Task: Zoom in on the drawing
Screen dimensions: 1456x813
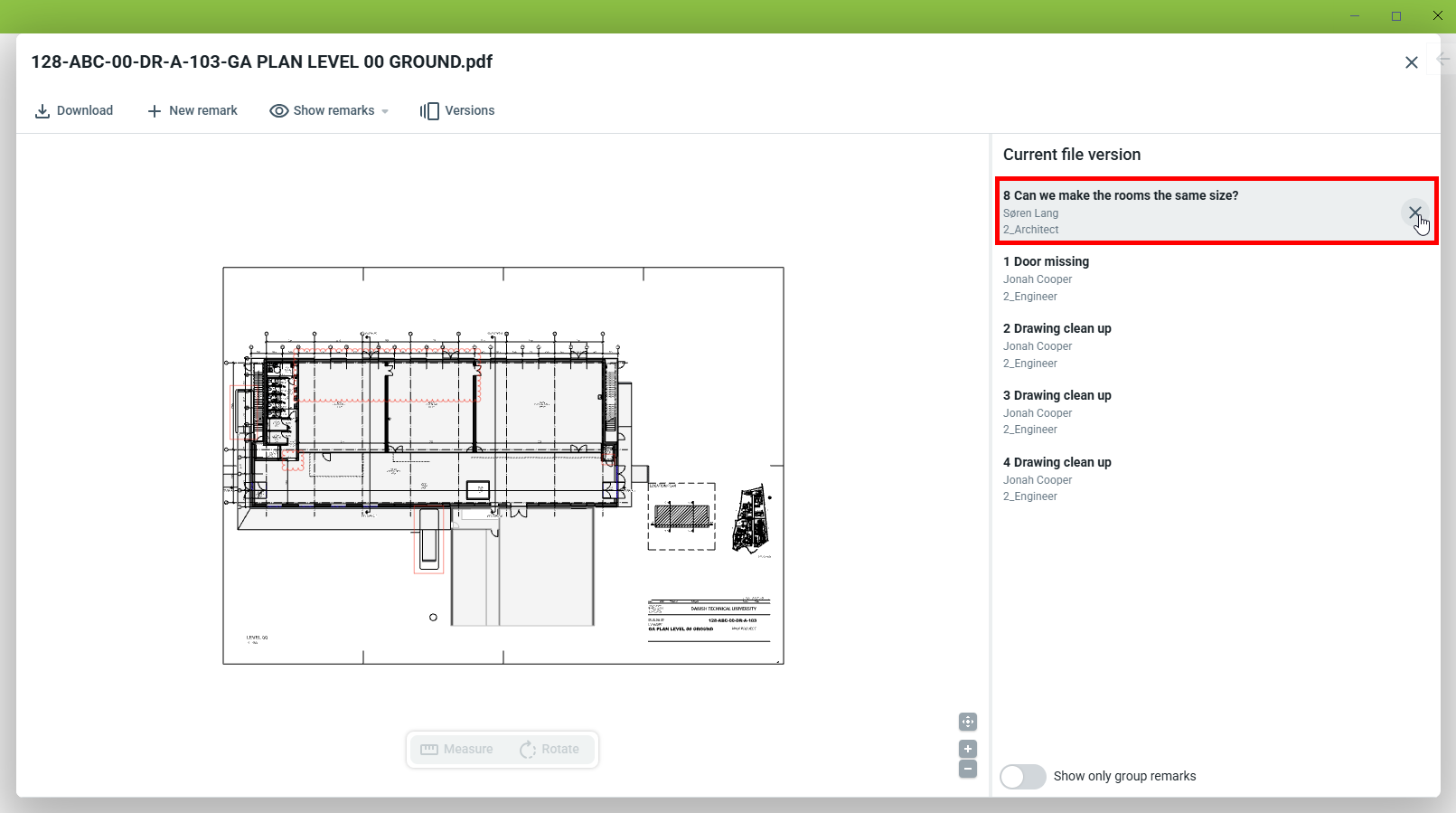Action: coord(968,749)
